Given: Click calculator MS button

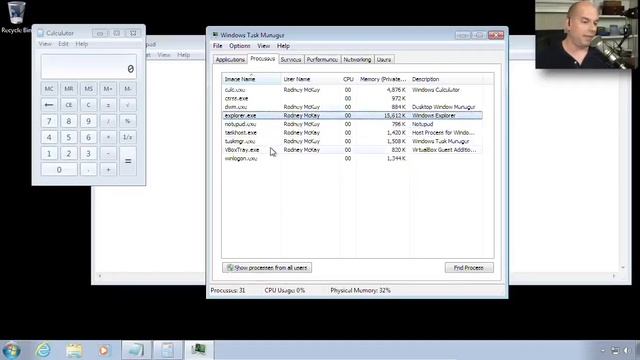Looking at the screenshot, I should tap(89, 89).
